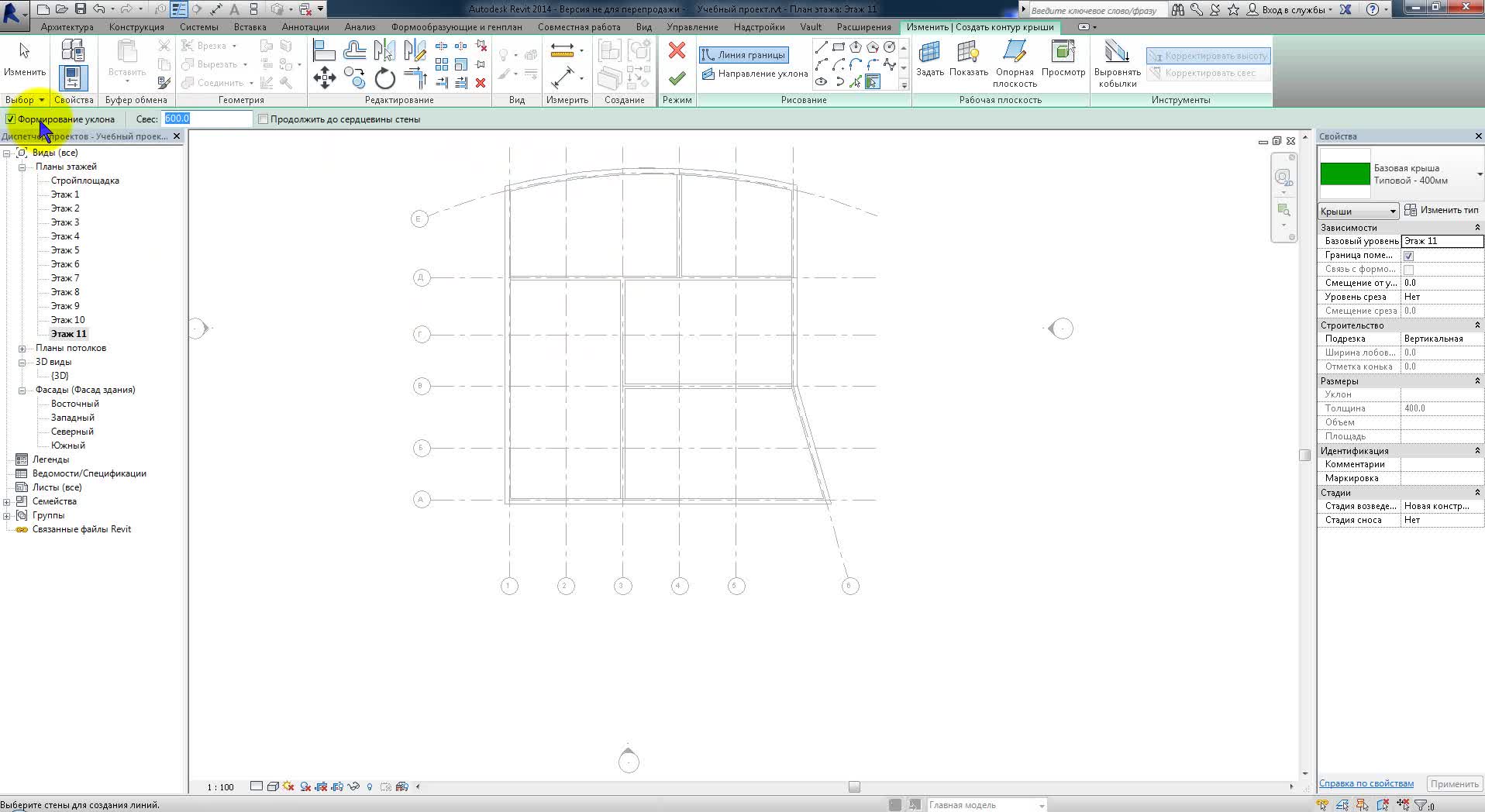Image resolution: width=1485 pixels, height=812 pixels.
Task: Open the Управление ribbon tab
Action: [692, 27]
